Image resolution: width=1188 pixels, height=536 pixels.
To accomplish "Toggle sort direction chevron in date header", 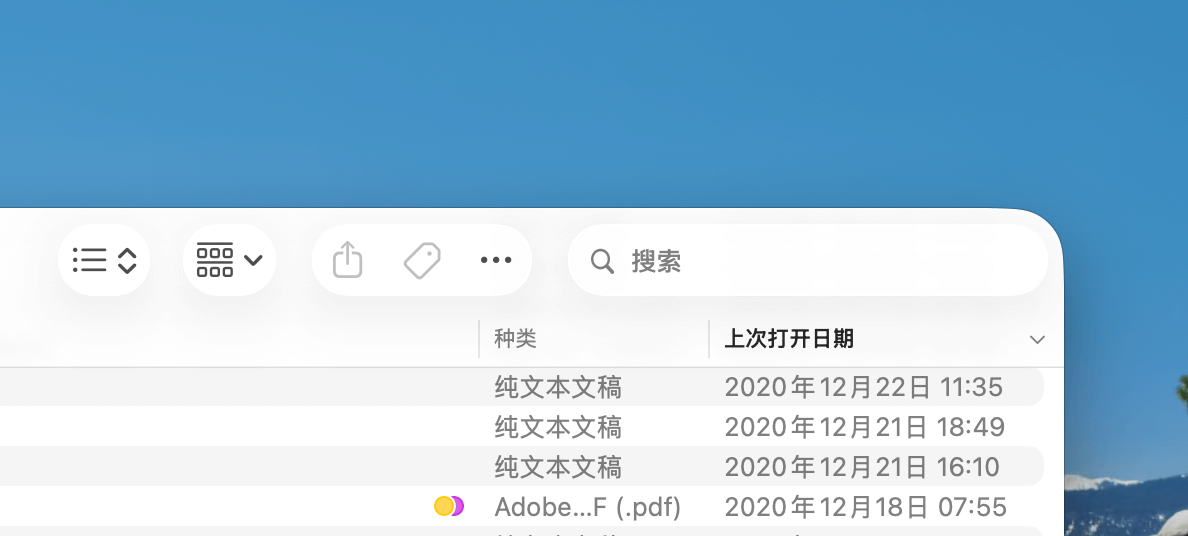I will pos(1037,340).
